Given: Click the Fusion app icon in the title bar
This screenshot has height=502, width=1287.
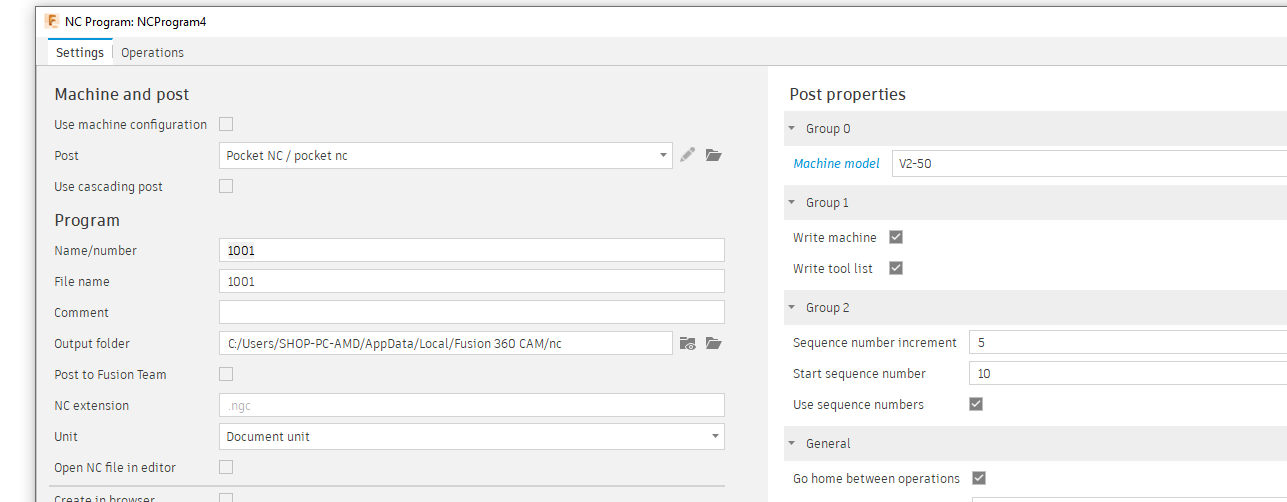Looking at the screenshot, I should (x=52, y=21).
